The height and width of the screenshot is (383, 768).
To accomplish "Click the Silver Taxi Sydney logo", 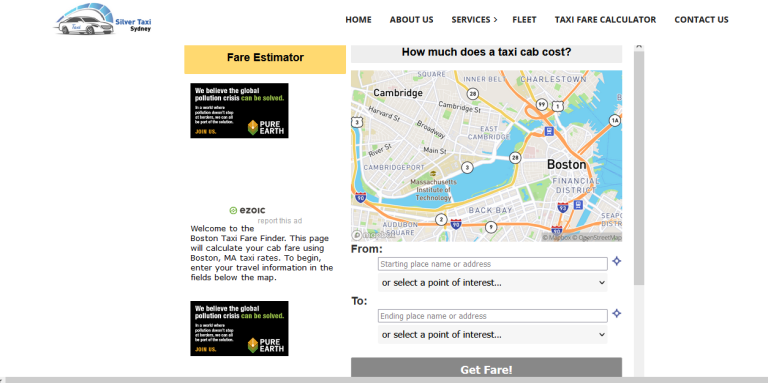I will [103, 20].
